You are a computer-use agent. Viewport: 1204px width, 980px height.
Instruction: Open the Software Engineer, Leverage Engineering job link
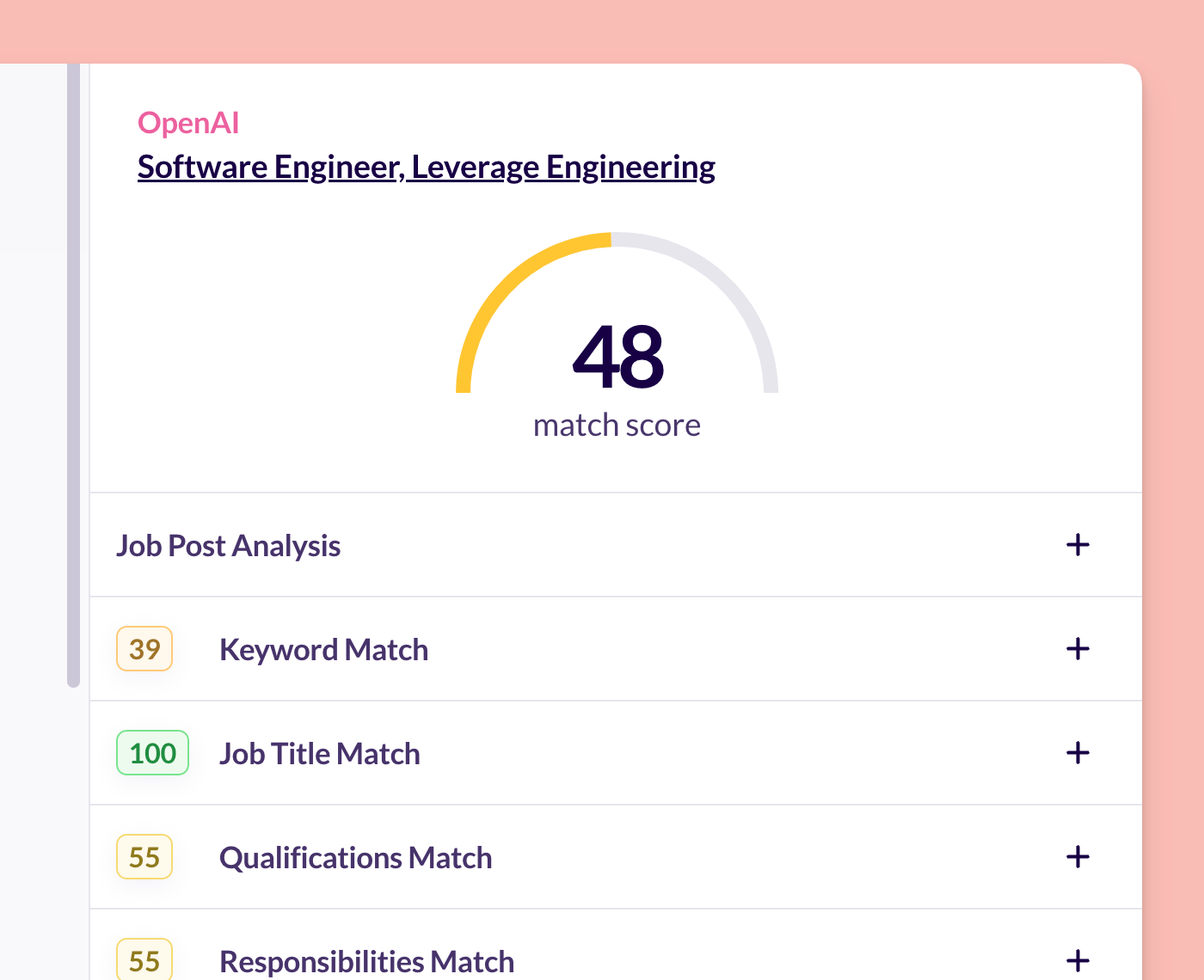click(x=427, y=167)
